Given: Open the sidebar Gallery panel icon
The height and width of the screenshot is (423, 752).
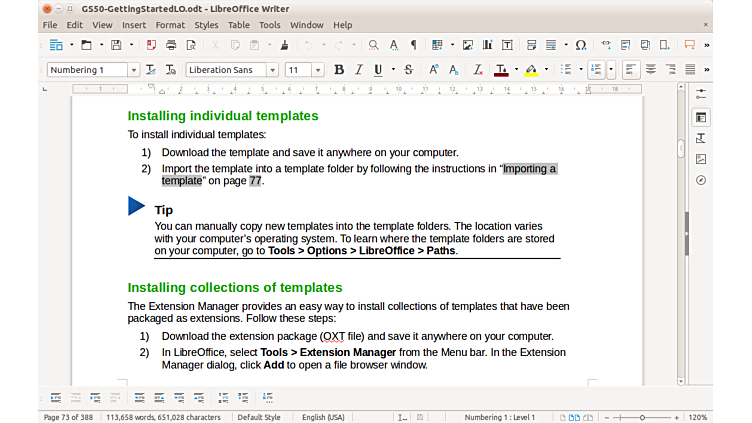Looking at the screenshot, I should click(x=701, y=159).
